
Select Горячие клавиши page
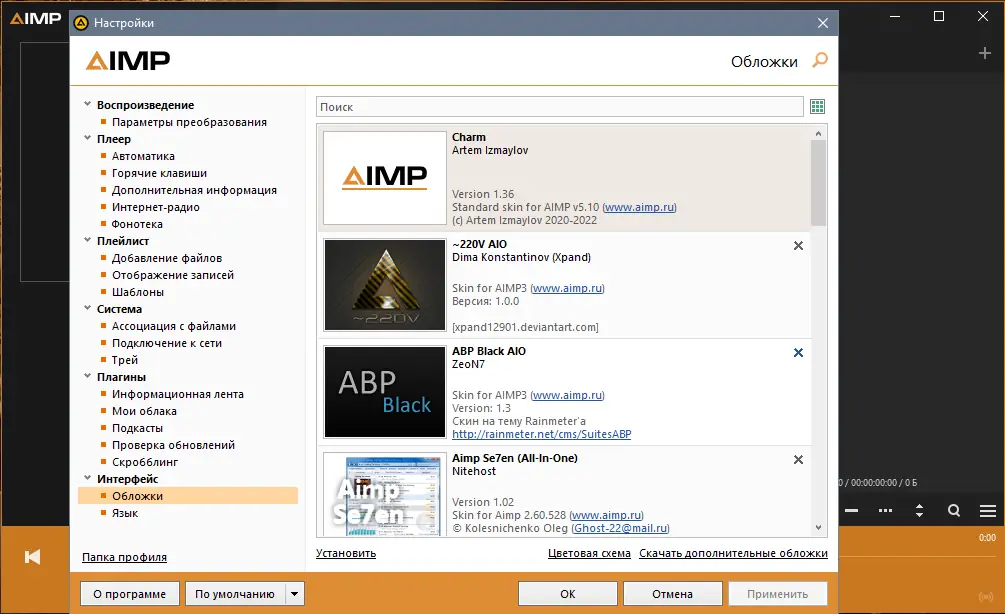pos(159,173)
